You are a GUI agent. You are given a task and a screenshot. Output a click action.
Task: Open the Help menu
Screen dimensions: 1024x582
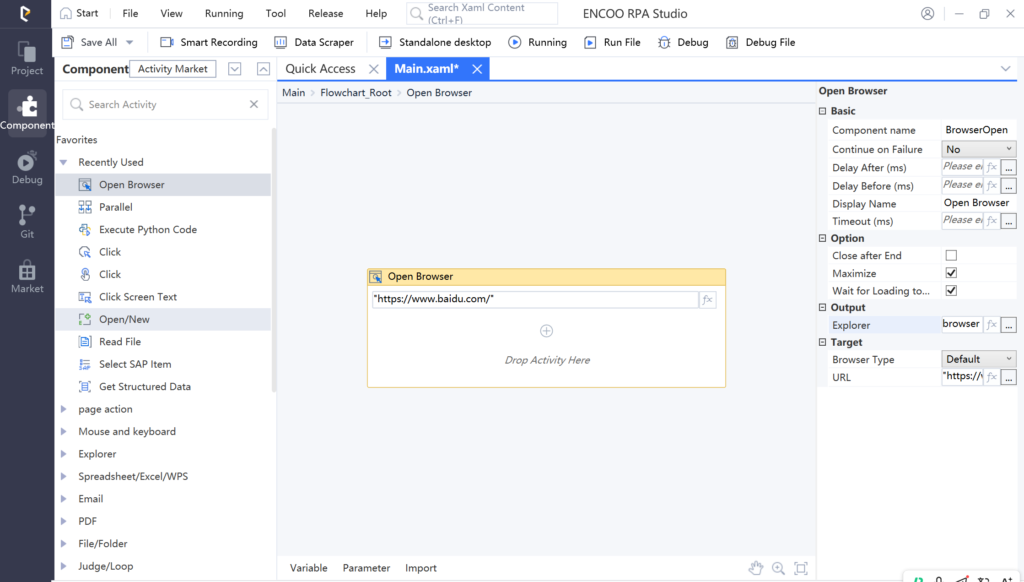click(x=376, y=13)
